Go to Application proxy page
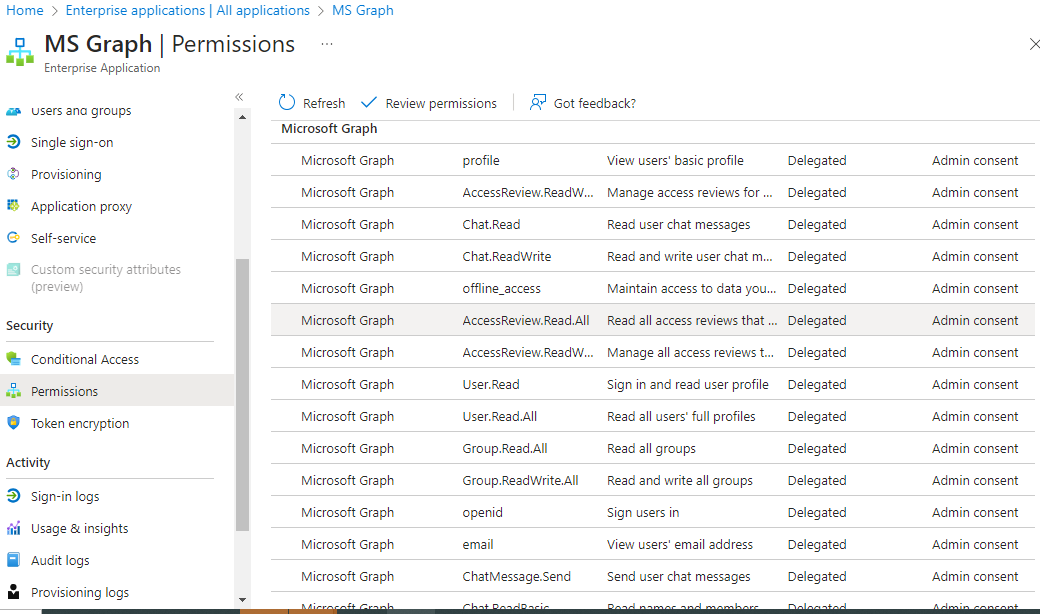 [x=81, y=206]
